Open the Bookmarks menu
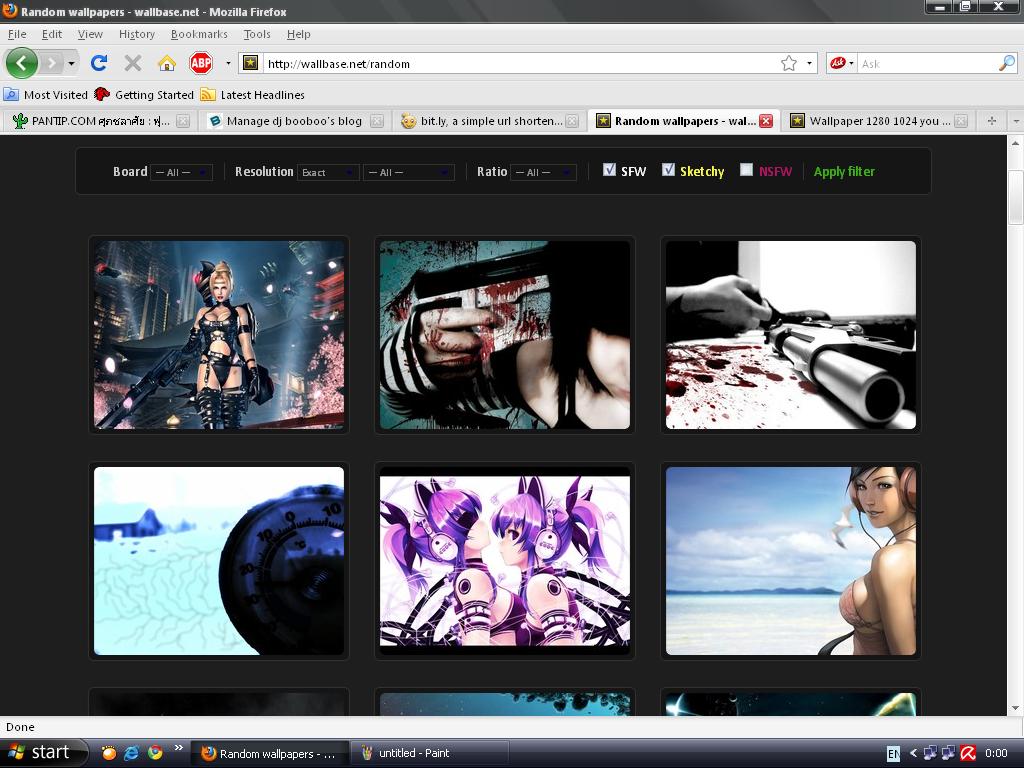This screenshot has width=1024, height=768. tap(199, 34)
